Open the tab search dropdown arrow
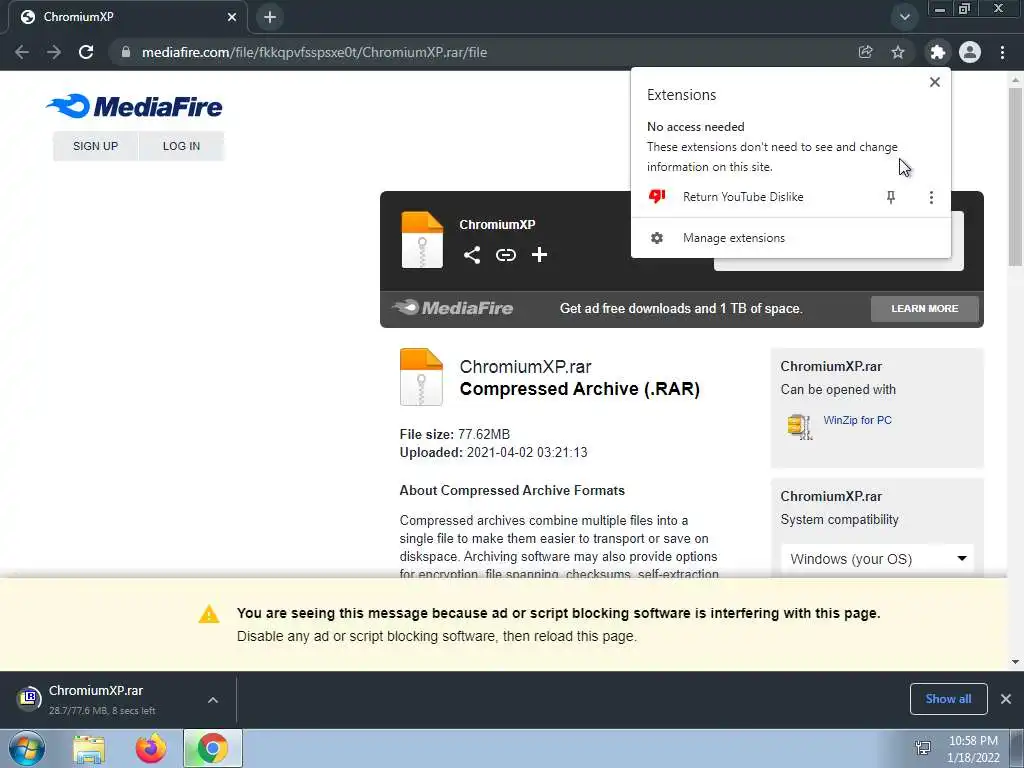The image size is (1024, 768). point(904,17)
